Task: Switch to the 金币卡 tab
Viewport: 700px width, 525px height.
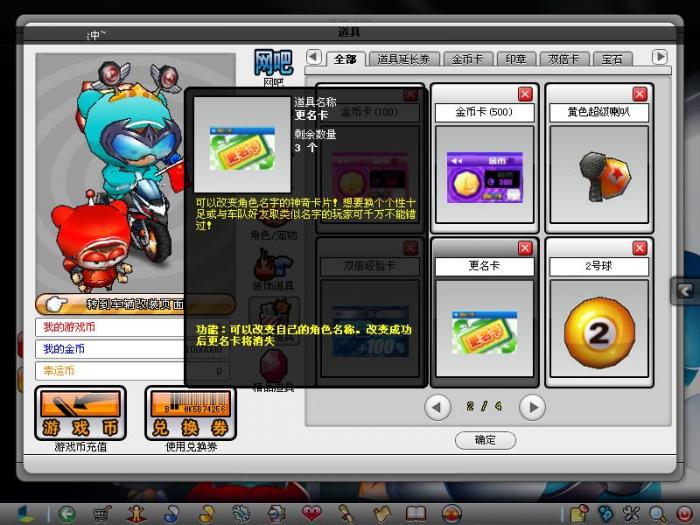Action: click(x=468, y=59)
